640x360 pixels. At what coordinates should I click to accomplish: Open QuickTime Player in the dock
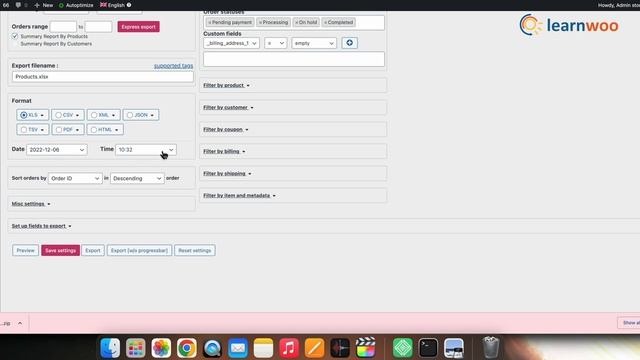[x=212, y=348]
